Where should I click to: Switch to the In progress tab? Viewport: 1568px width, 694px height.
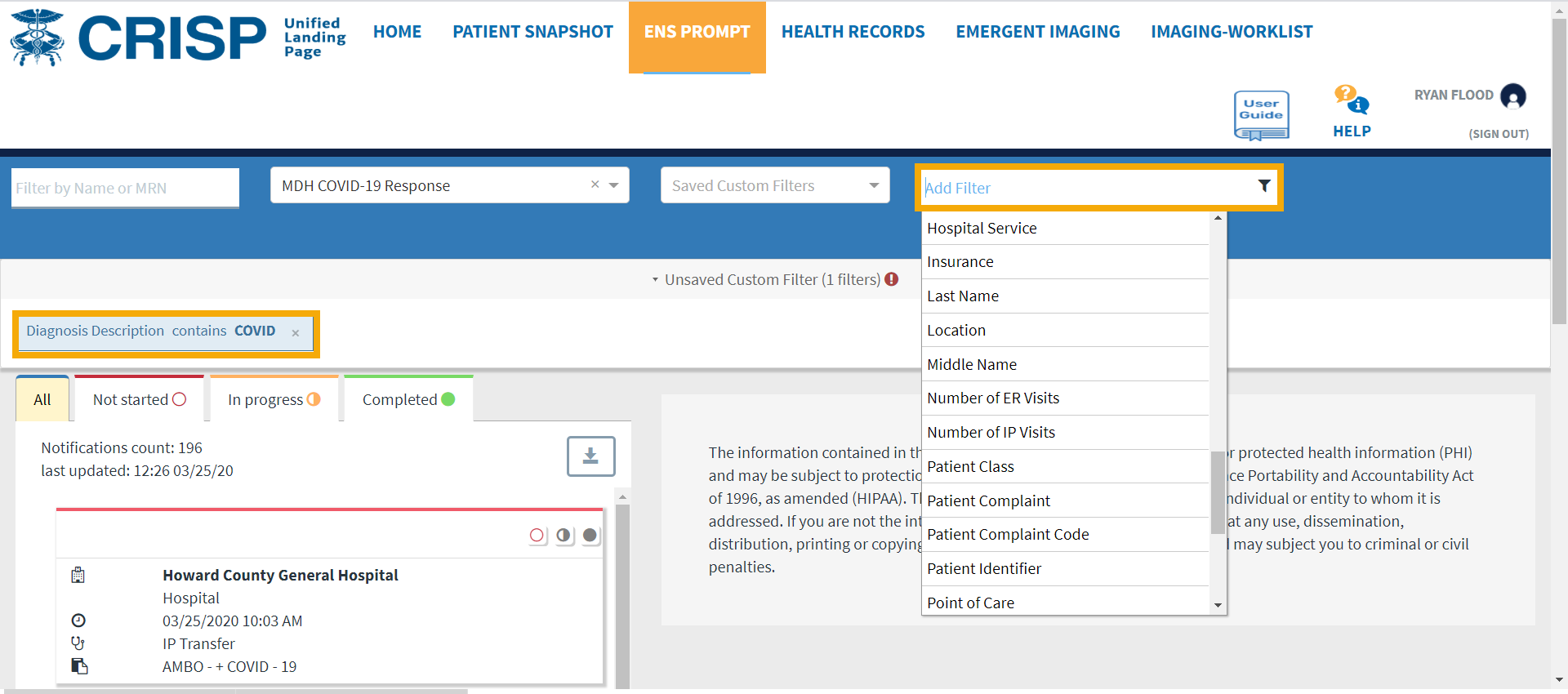click(274, 399)
